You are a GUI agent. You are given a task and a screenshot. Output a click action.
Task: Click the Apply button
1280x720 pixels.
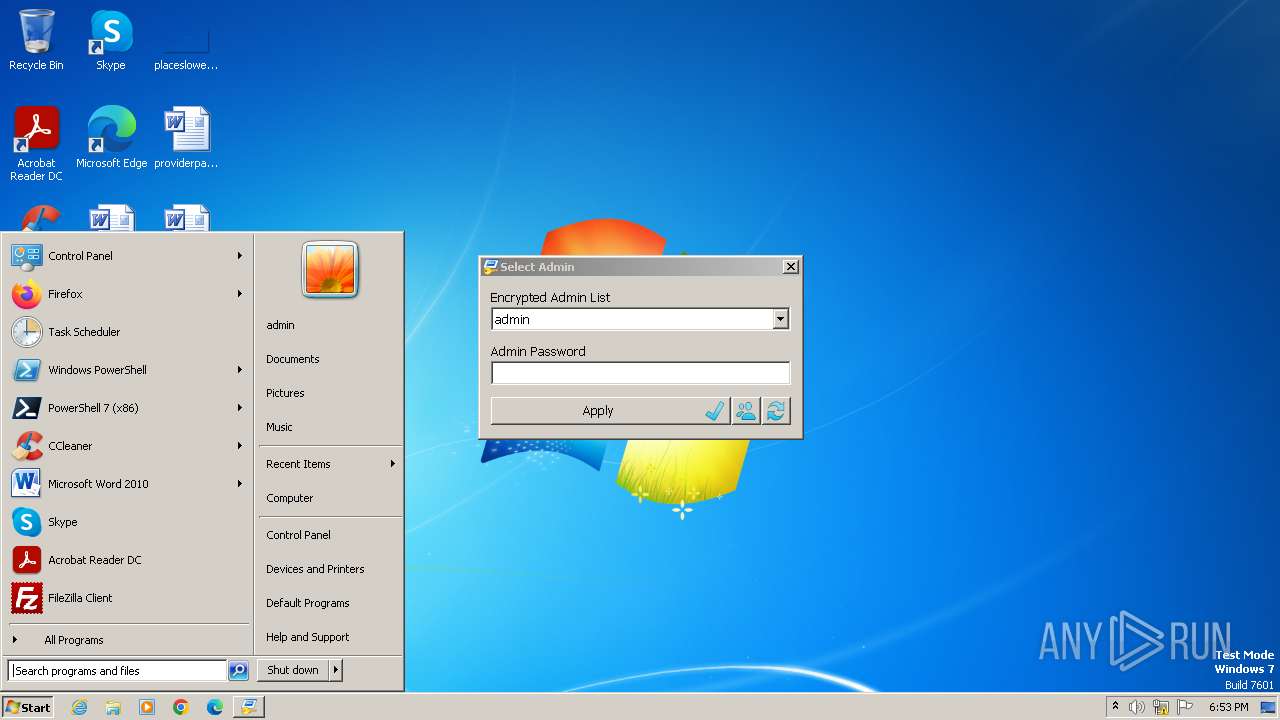(x=610, y=411)
